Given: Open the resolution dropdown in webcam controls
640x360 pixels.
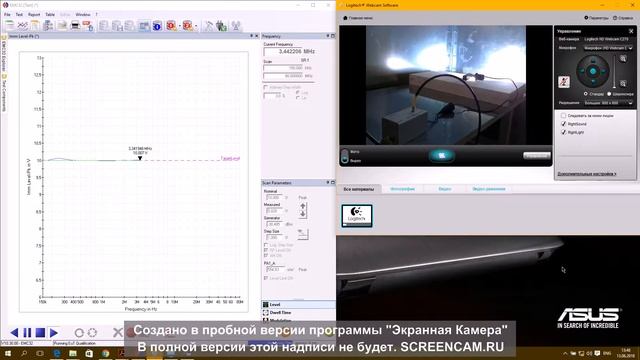Looking at the screenshot, I should (x=608, y=103).
